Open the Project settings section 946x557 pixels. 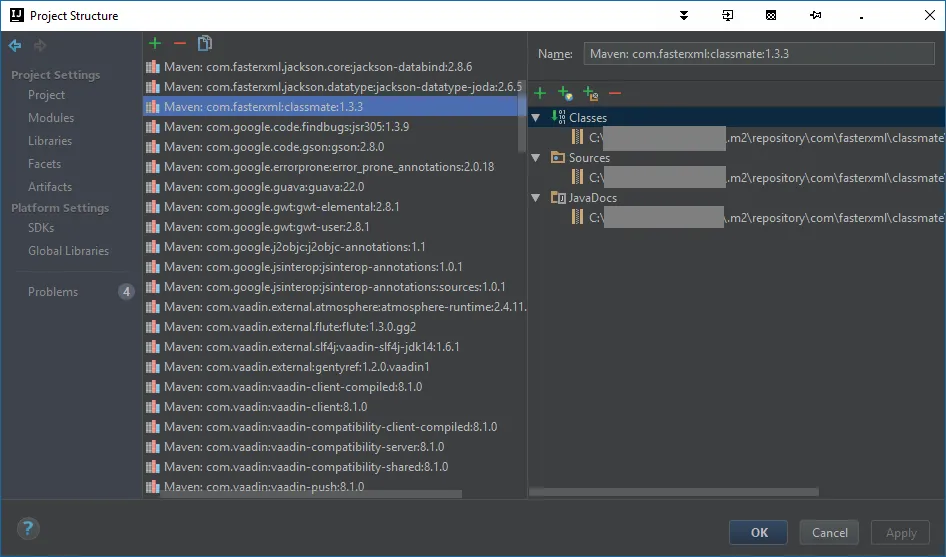coord(46,95)
